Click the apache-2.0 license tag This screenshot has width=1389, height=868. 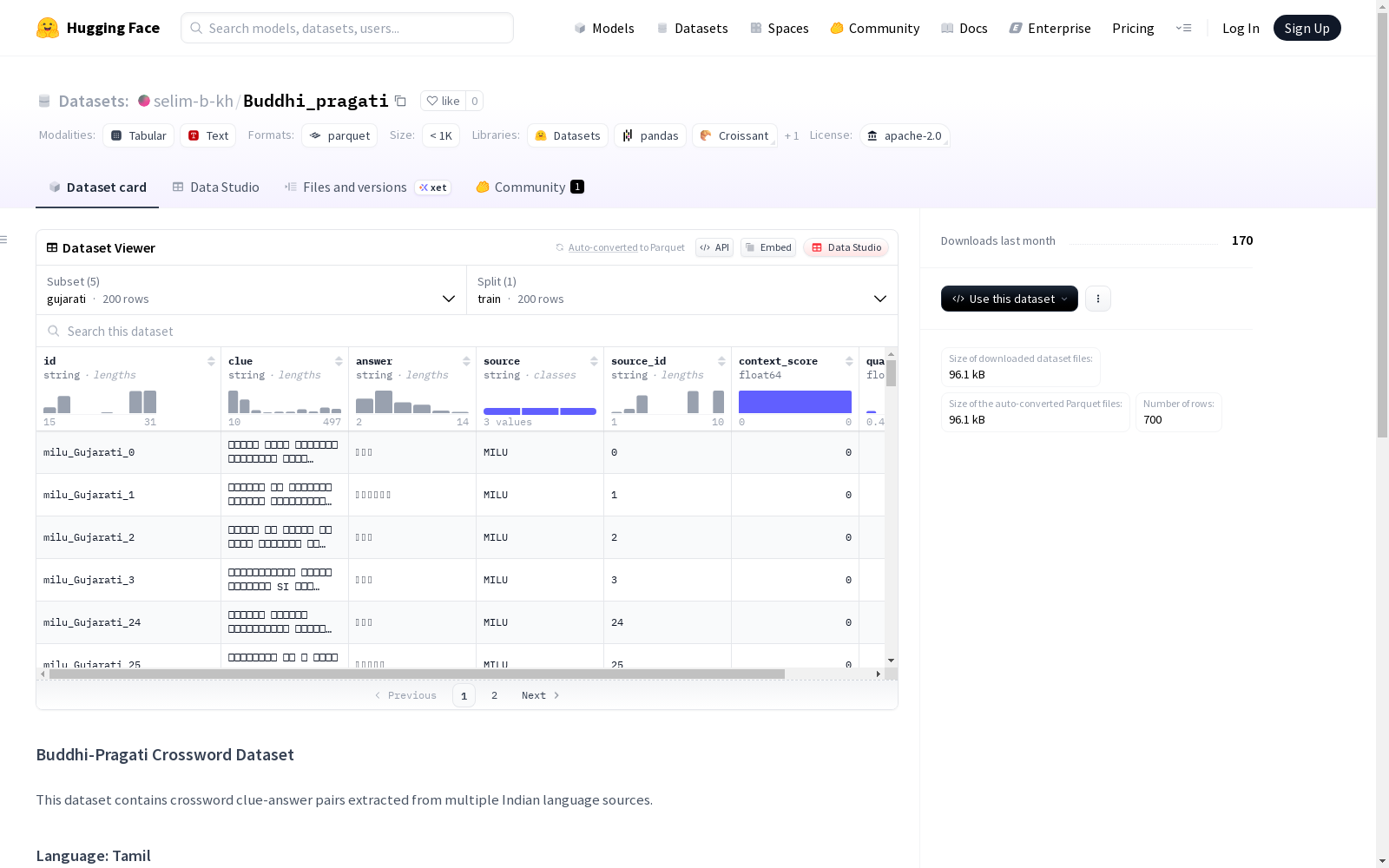pyautogui.click(x=905, y=135)
